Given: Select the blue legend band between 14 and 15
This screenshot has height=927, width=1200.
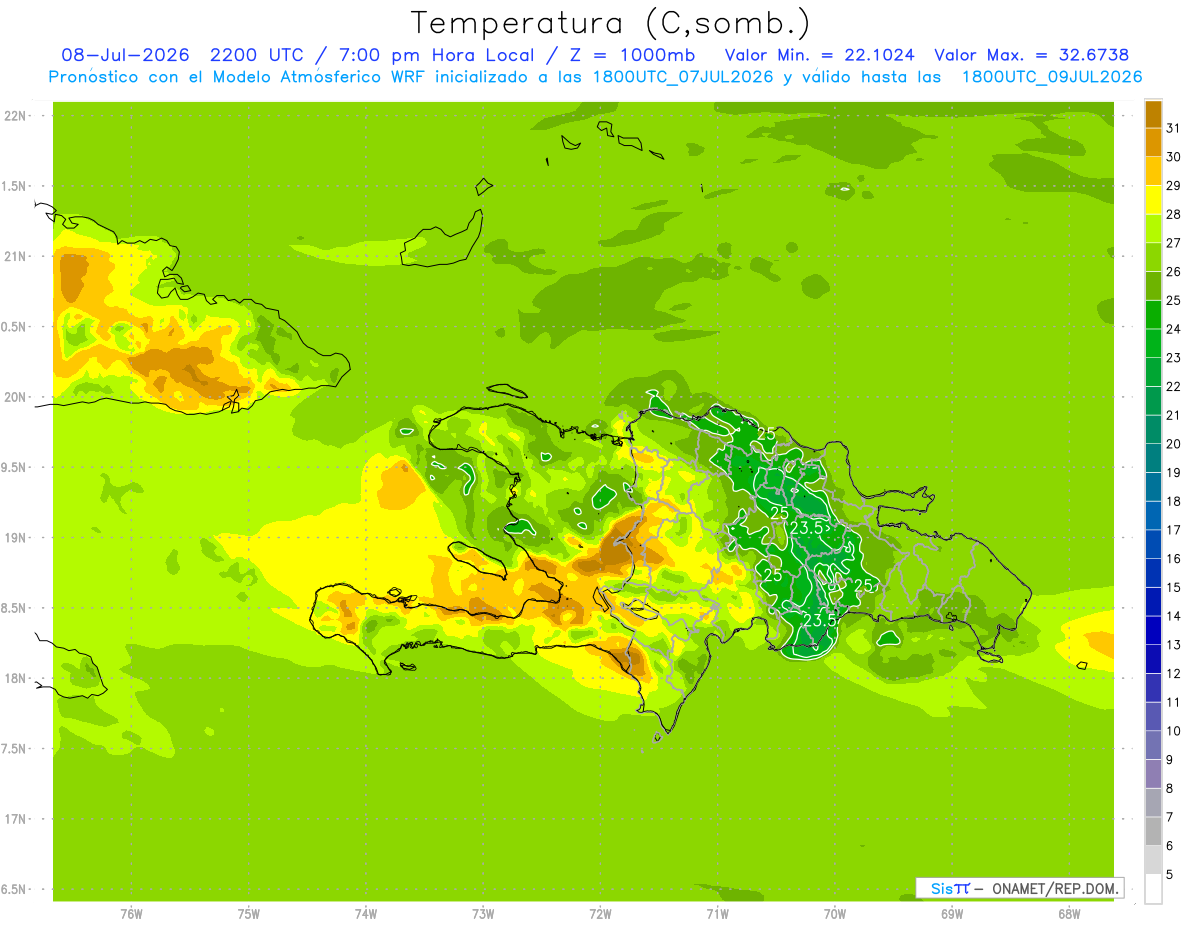Looking at the screenshot, I should point(1153,602).
